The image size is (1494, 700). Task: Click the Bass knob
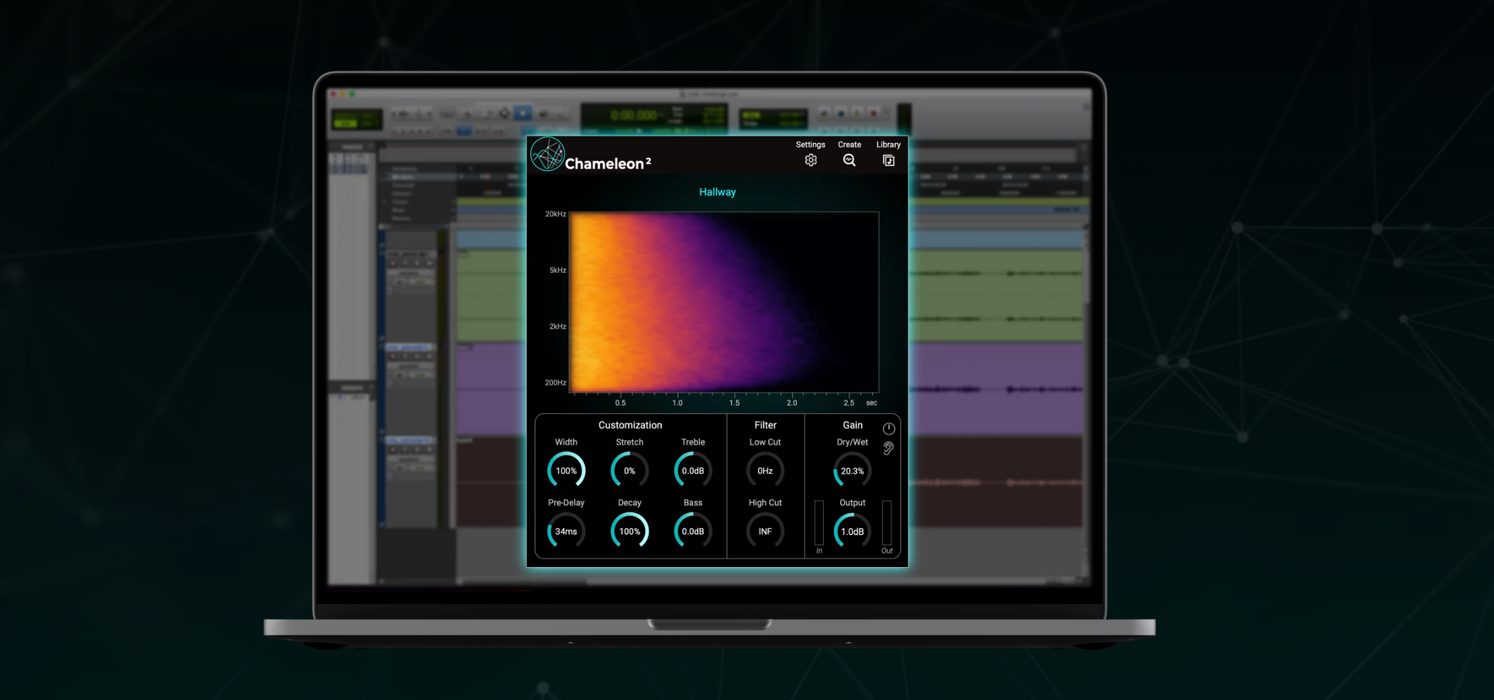click(693, 531)
